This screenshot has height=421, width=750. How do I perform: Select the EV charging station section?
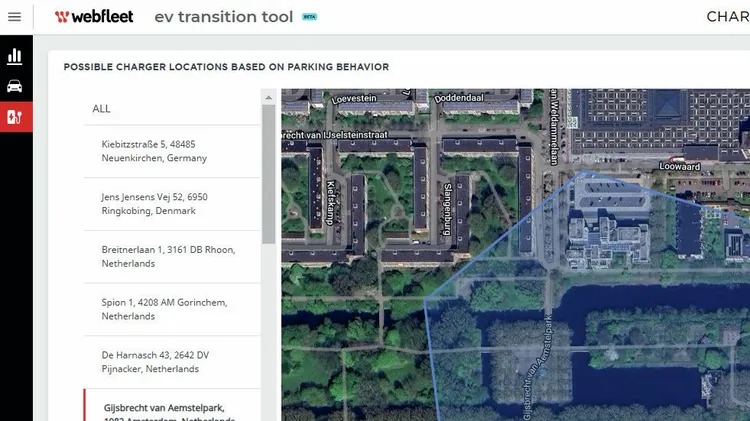tap(16, 117)
